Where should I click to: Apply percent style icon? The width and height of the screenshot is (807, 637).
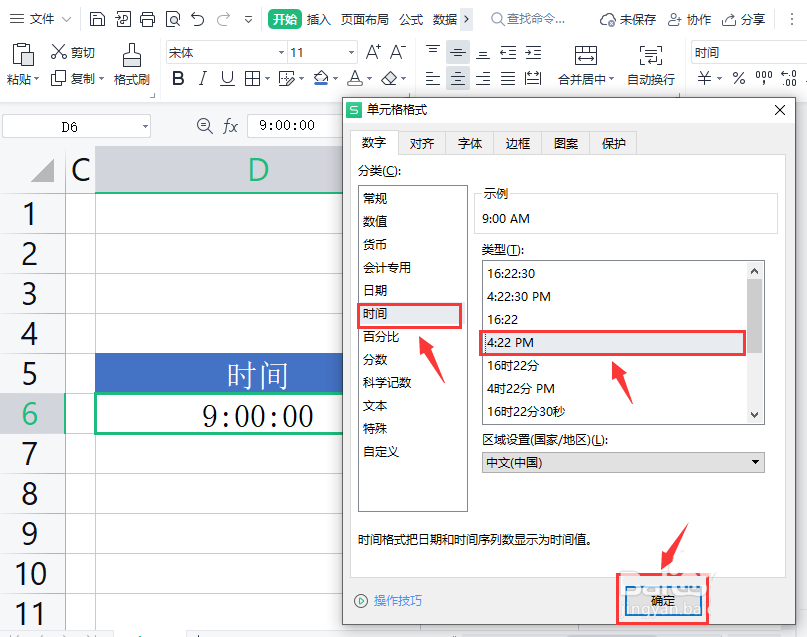[x=739, y=79]
